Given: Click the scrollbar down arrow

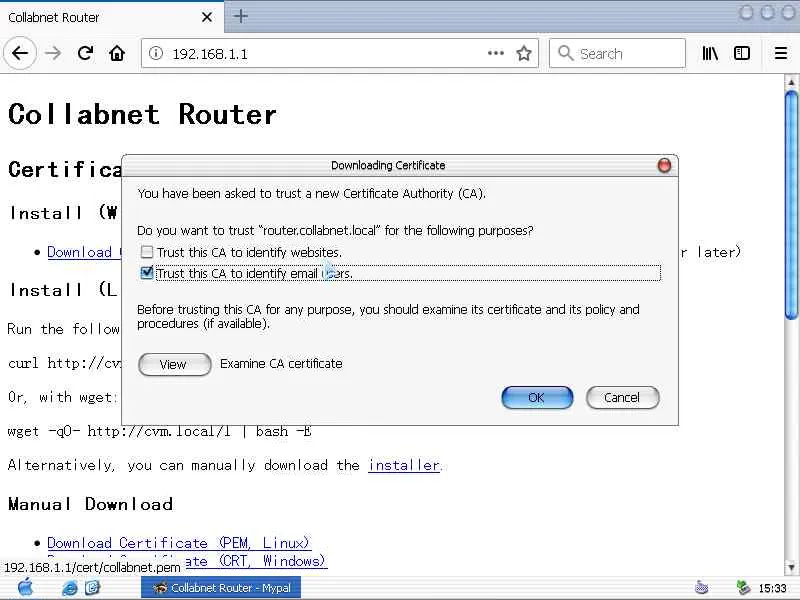Looking at the screenshot, I should pyautogui.click(x=791, y=567).
